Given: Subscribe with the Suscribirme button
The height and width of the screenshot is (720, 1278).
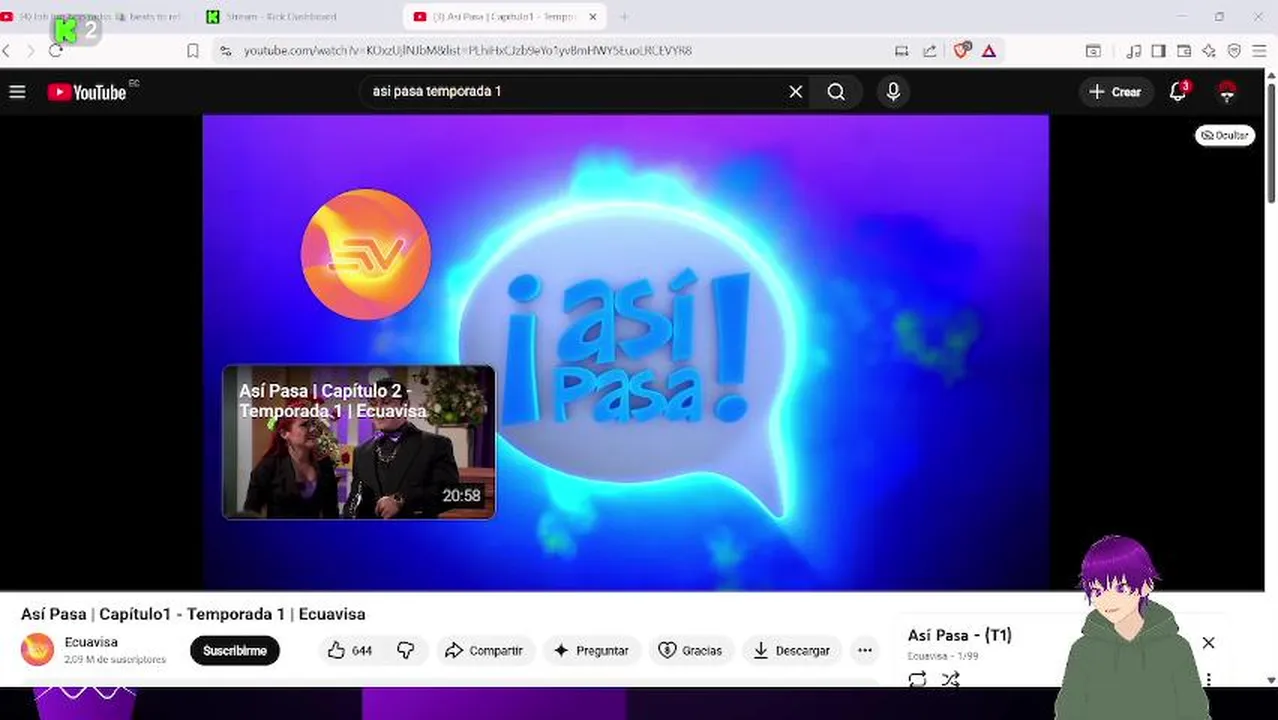Looking at the screenshot, I should 235,651.
